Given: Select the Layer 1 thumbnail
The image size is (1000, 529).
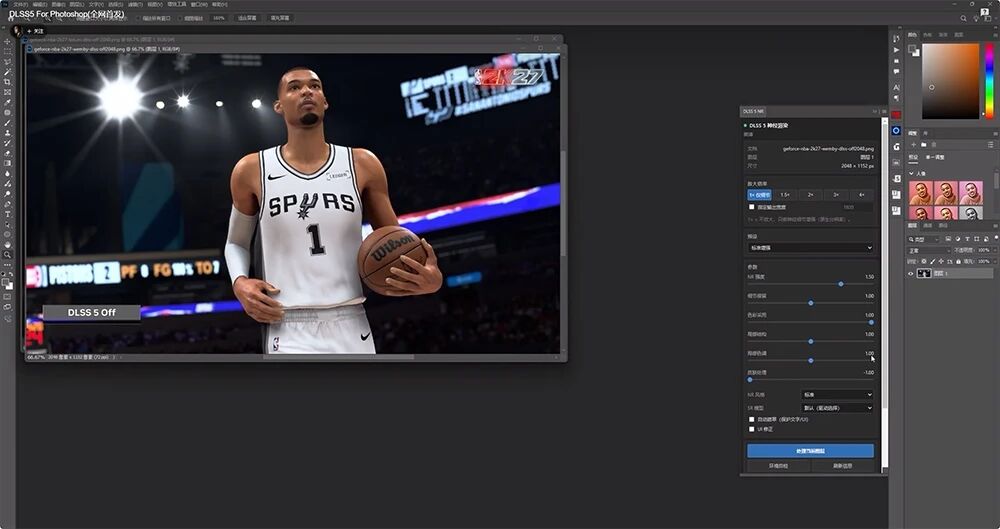Looking at the screenshot, I should click(924, 273).
